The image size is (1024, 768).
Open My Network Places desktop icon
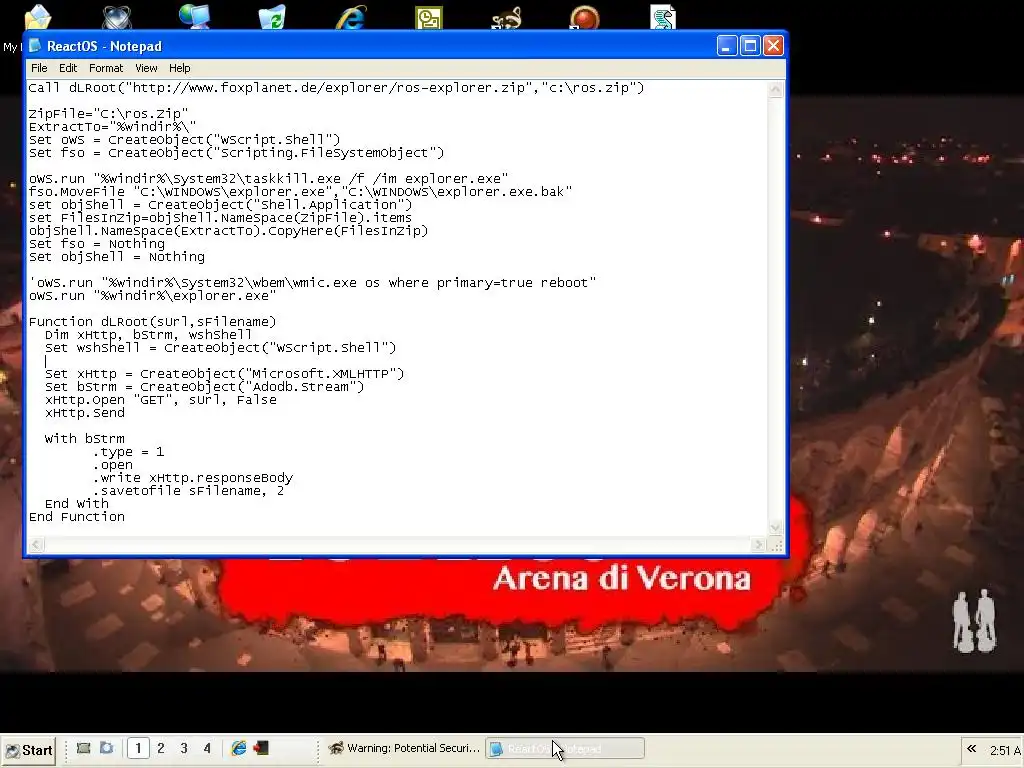195,16
